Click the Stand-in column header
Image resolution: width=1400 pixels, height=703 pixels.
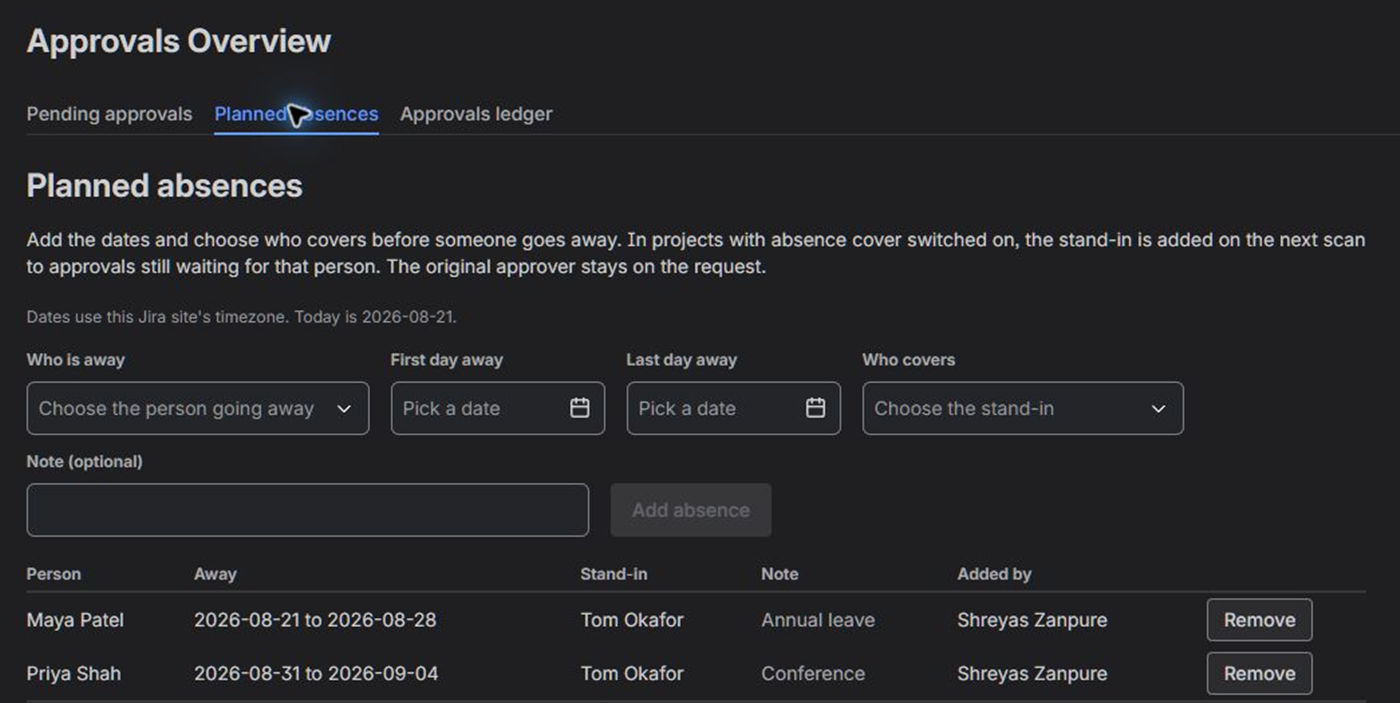click(614, 574)
